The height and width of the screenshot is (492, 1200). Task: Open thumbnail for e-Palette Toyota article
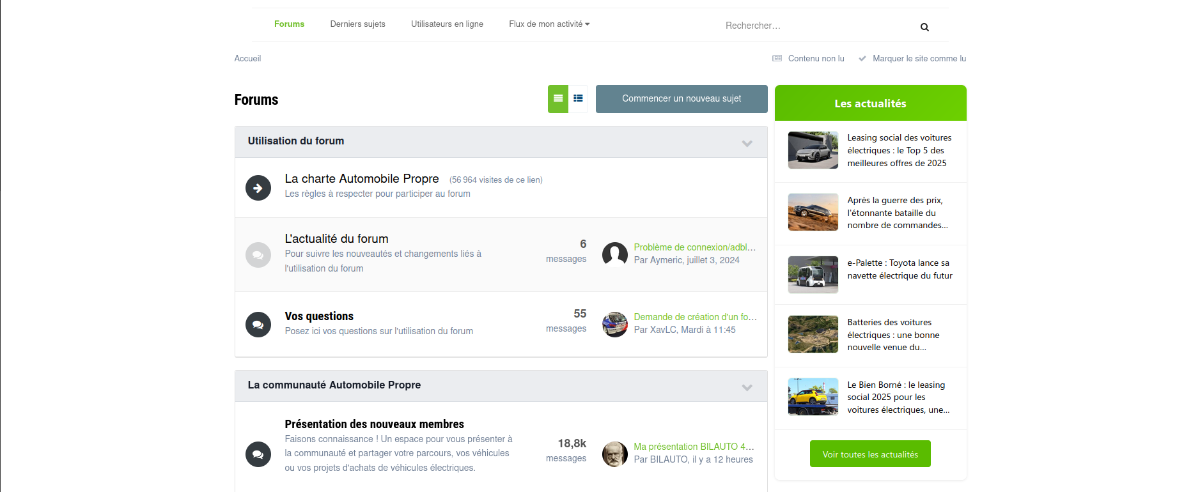tap(813, 274)
